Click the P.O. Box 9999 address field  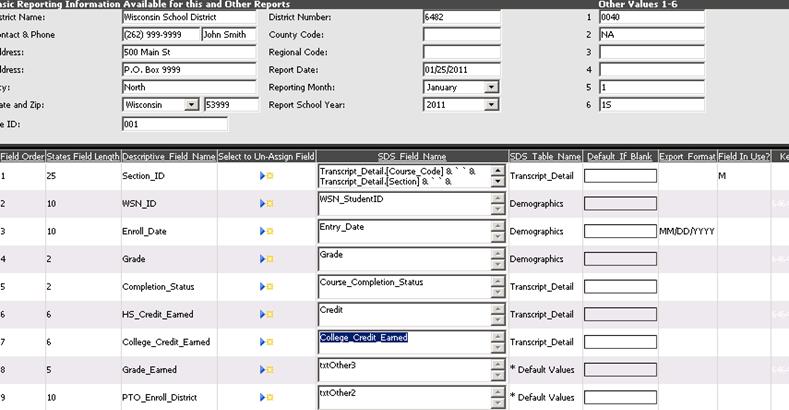[x=189, y=70]
